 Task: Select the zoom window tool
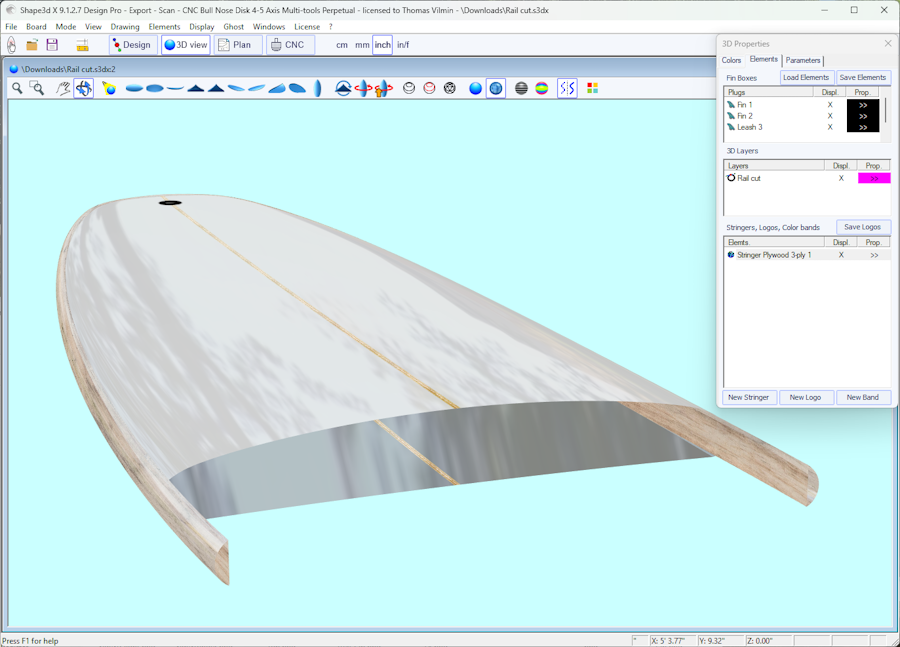[37, 88]
